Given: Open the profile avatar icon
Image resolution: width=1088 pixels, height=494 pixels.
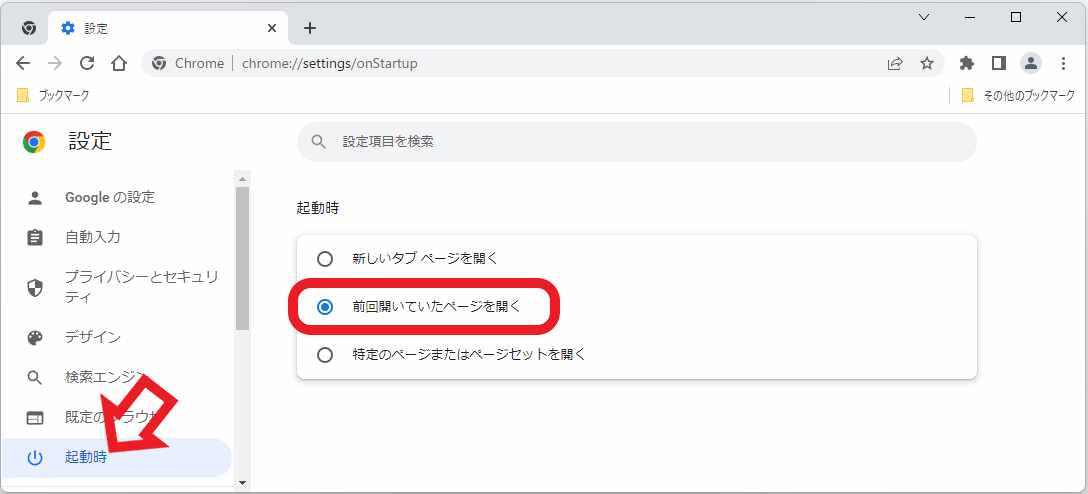Looking at the screenshot, I should point(1030,63).
